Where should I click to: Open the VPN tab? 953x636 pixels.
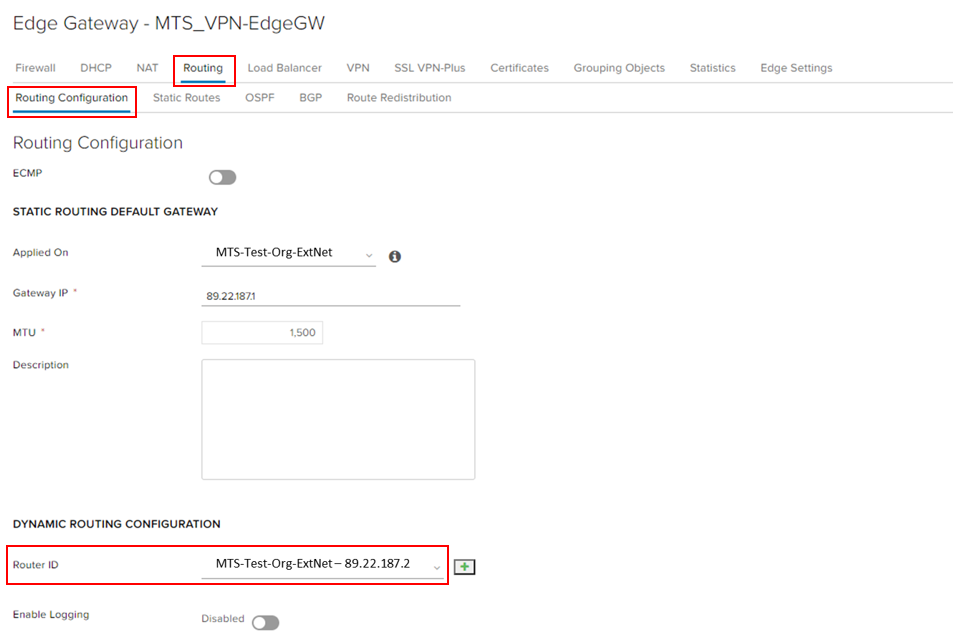(x=358, y=68)
